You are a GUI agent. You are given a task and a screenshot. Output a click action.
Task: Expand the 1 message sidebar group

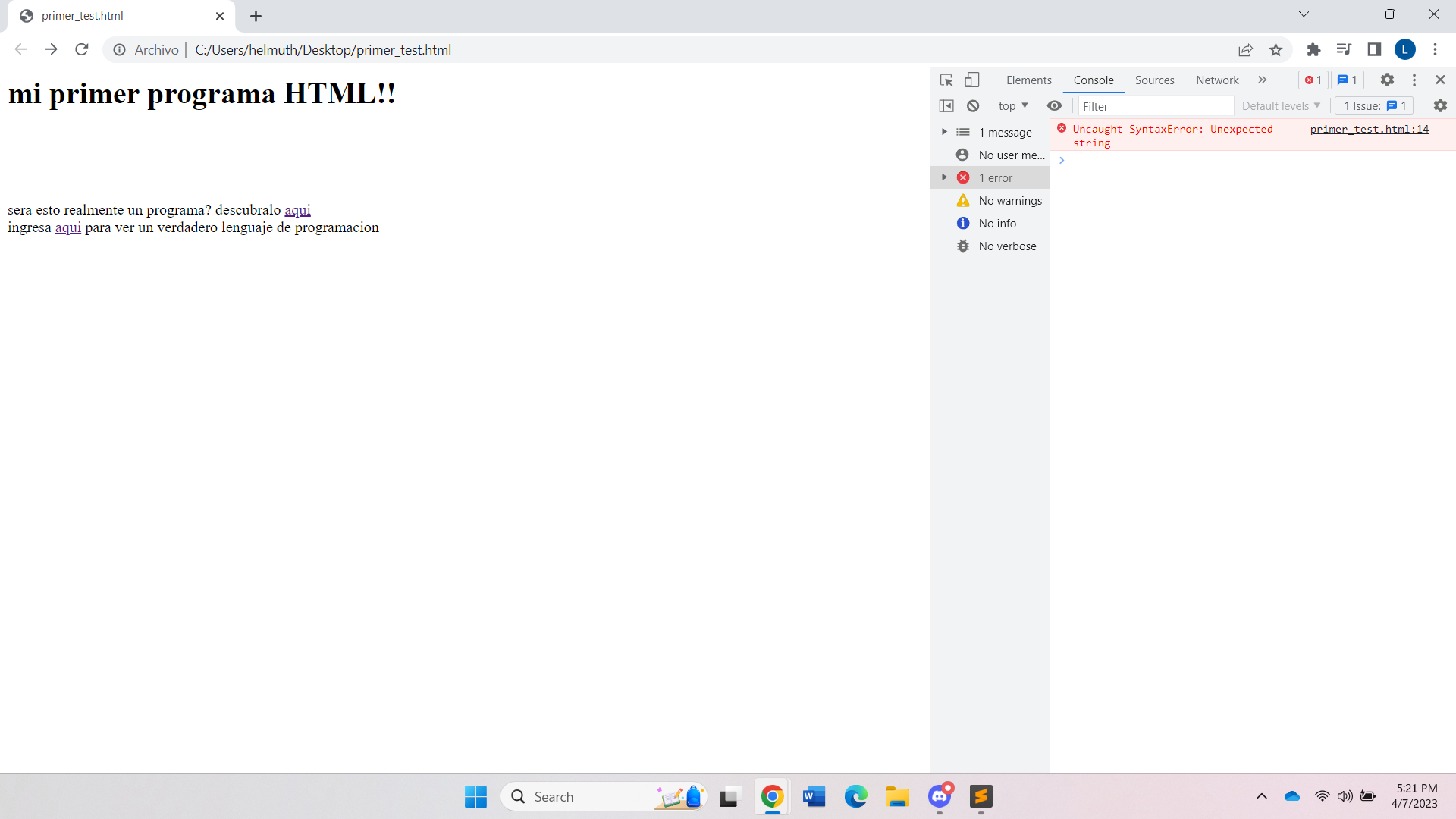click(x=944, y=132)
